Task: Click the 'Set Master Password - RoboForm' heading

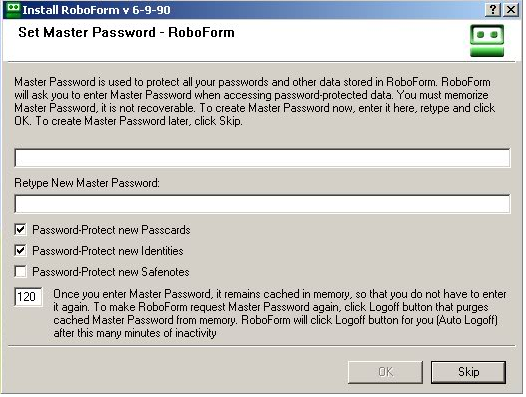Action: (126, 33)
